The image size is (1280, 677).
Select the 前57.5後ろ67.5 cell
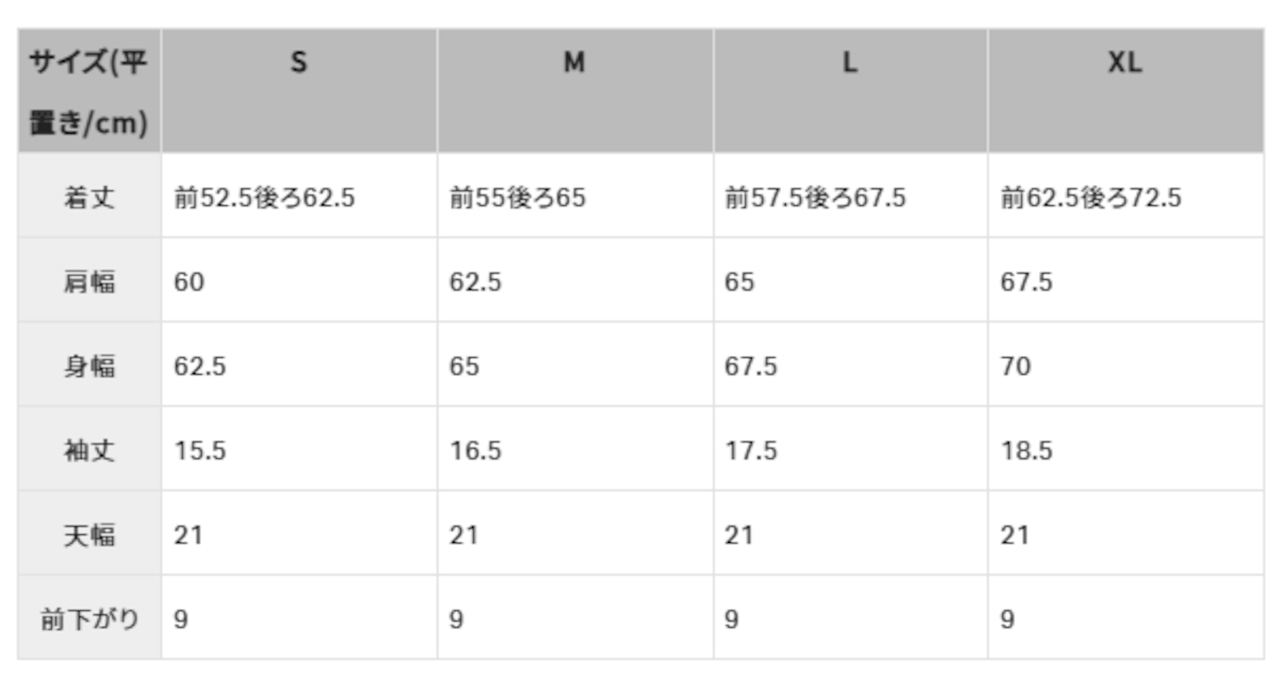(850, 196)
